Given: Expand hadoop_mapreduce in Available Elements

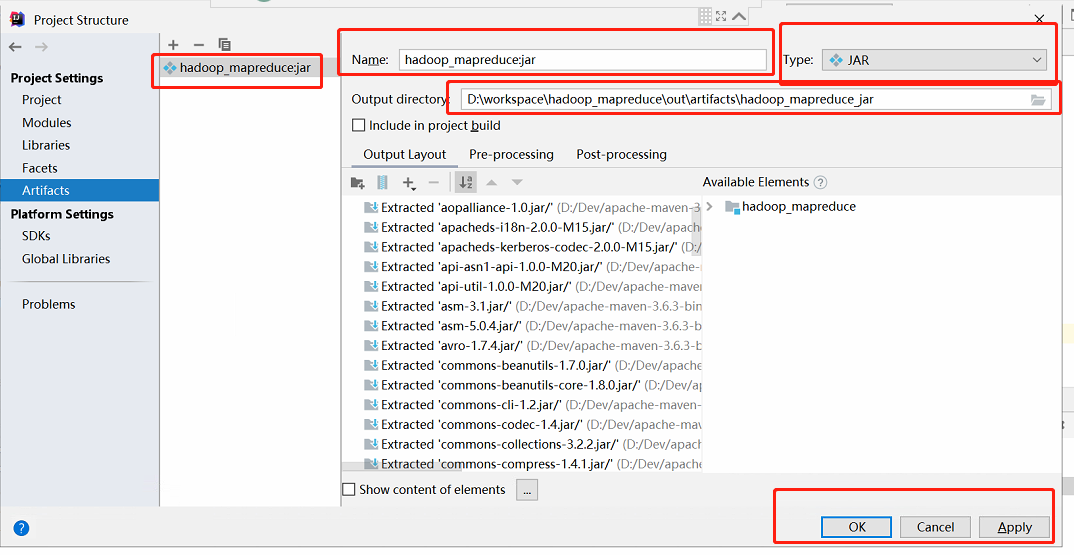Looking at the screenshot, I should click(x=710, y=206).
